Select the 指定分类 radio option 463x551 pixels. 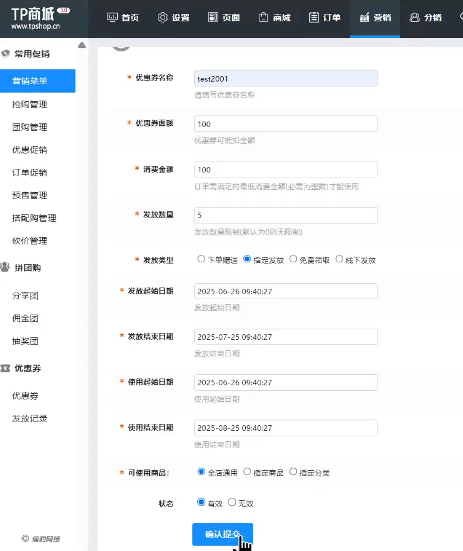coord(293,471)
